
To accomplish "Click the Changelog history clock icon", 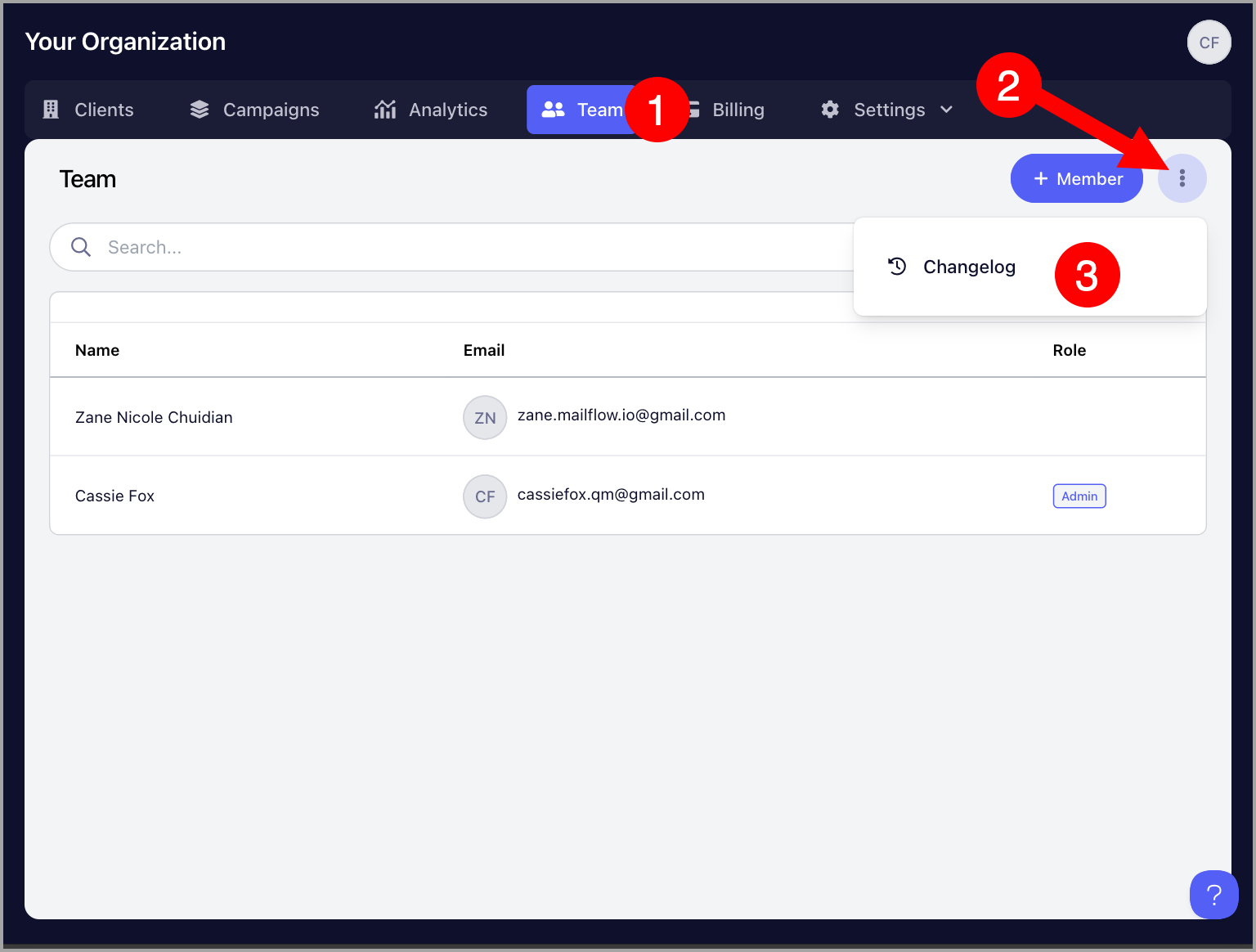I will pyautogui.click(x=897, y=267).
